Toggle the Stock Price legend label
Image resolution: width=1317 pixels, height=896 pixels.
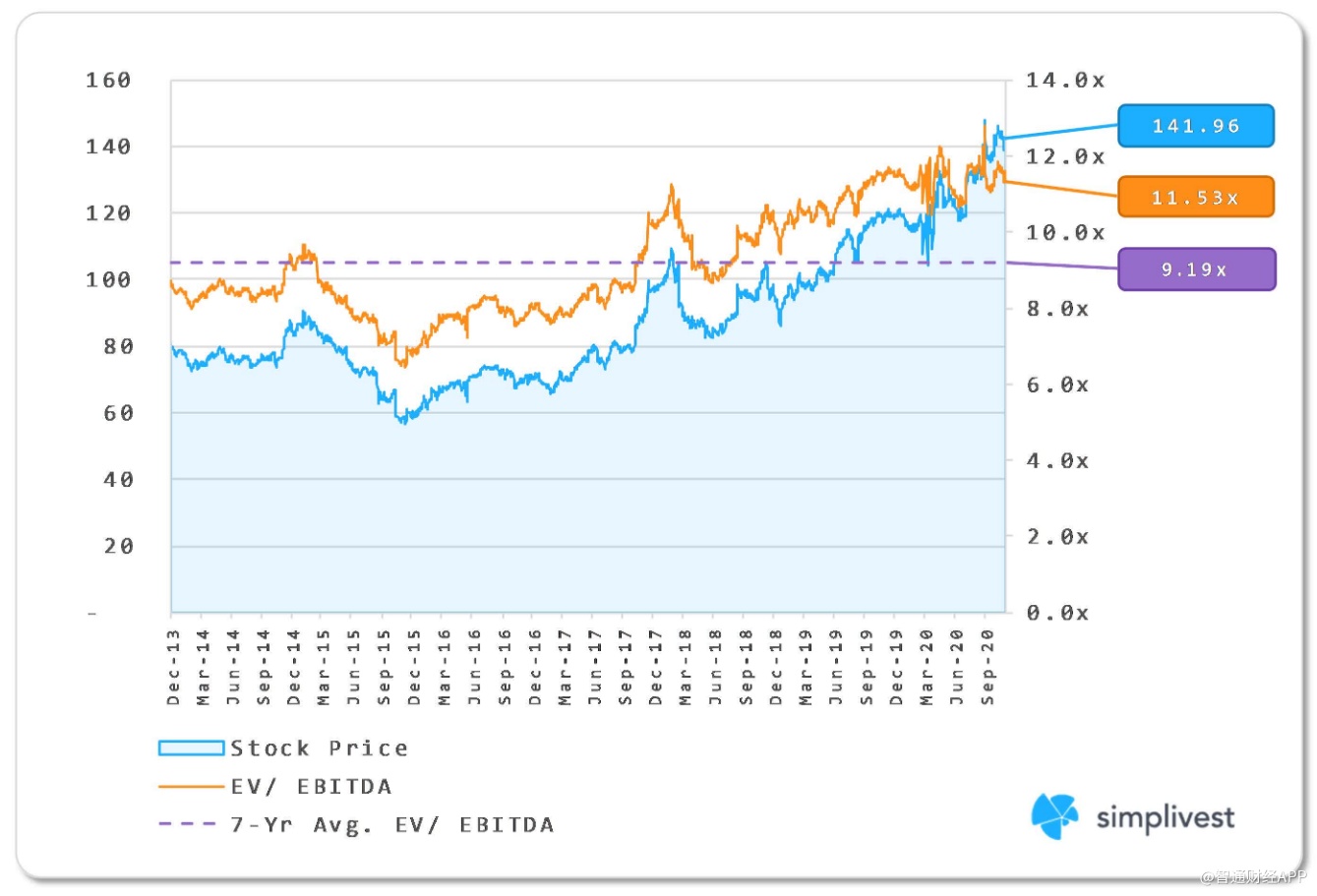tap(319, 748)
